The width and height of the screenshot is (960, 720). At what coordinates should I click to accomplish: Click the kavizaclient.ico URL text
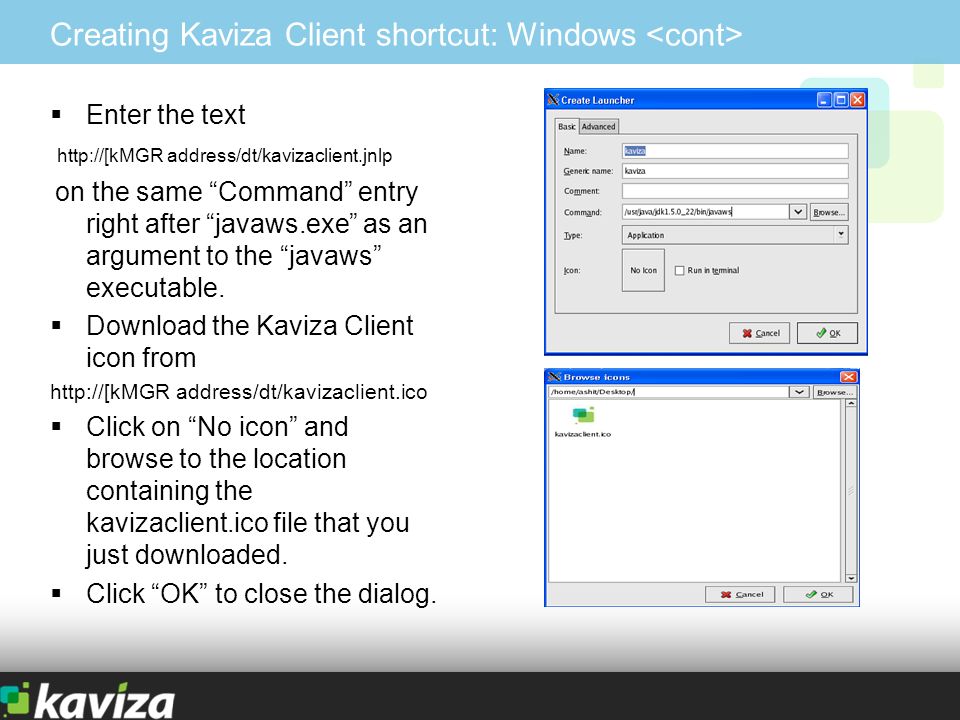pyautogui.click(x=239, y=392)
